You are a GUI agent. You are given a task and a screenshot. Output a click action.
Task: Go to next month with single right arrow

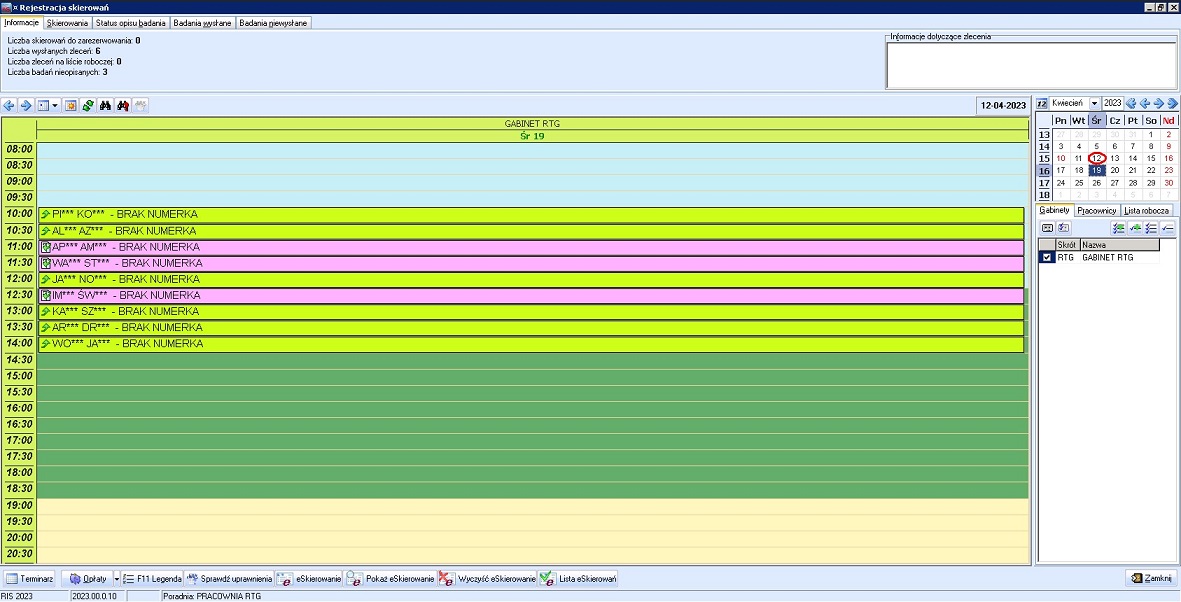click(1158, 103)
